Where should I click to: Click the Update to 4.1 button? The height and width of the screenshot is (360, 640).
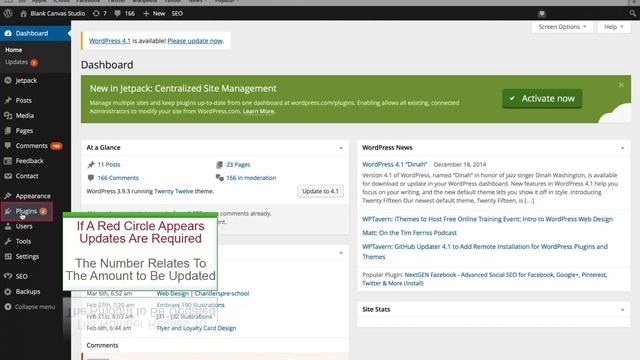point(320,191)
